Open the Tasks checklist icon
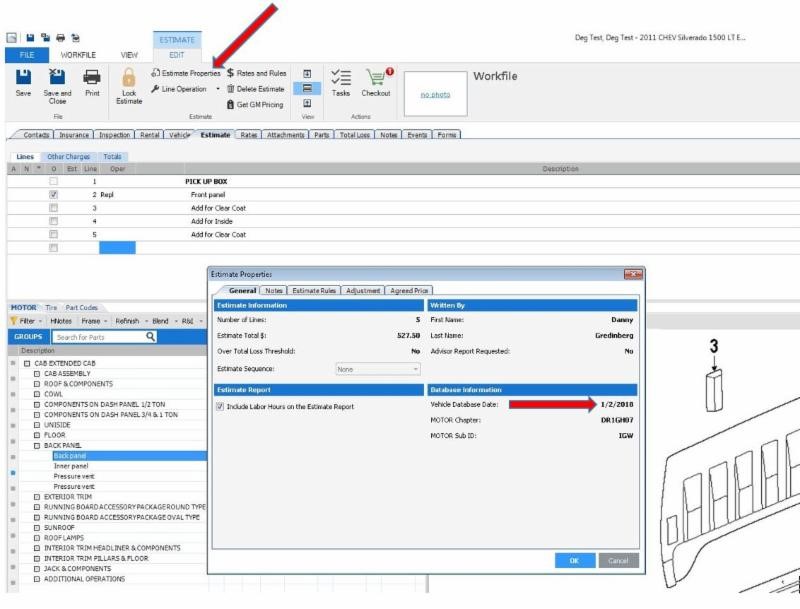The image size is (800, 609). [x=341, y=78]
